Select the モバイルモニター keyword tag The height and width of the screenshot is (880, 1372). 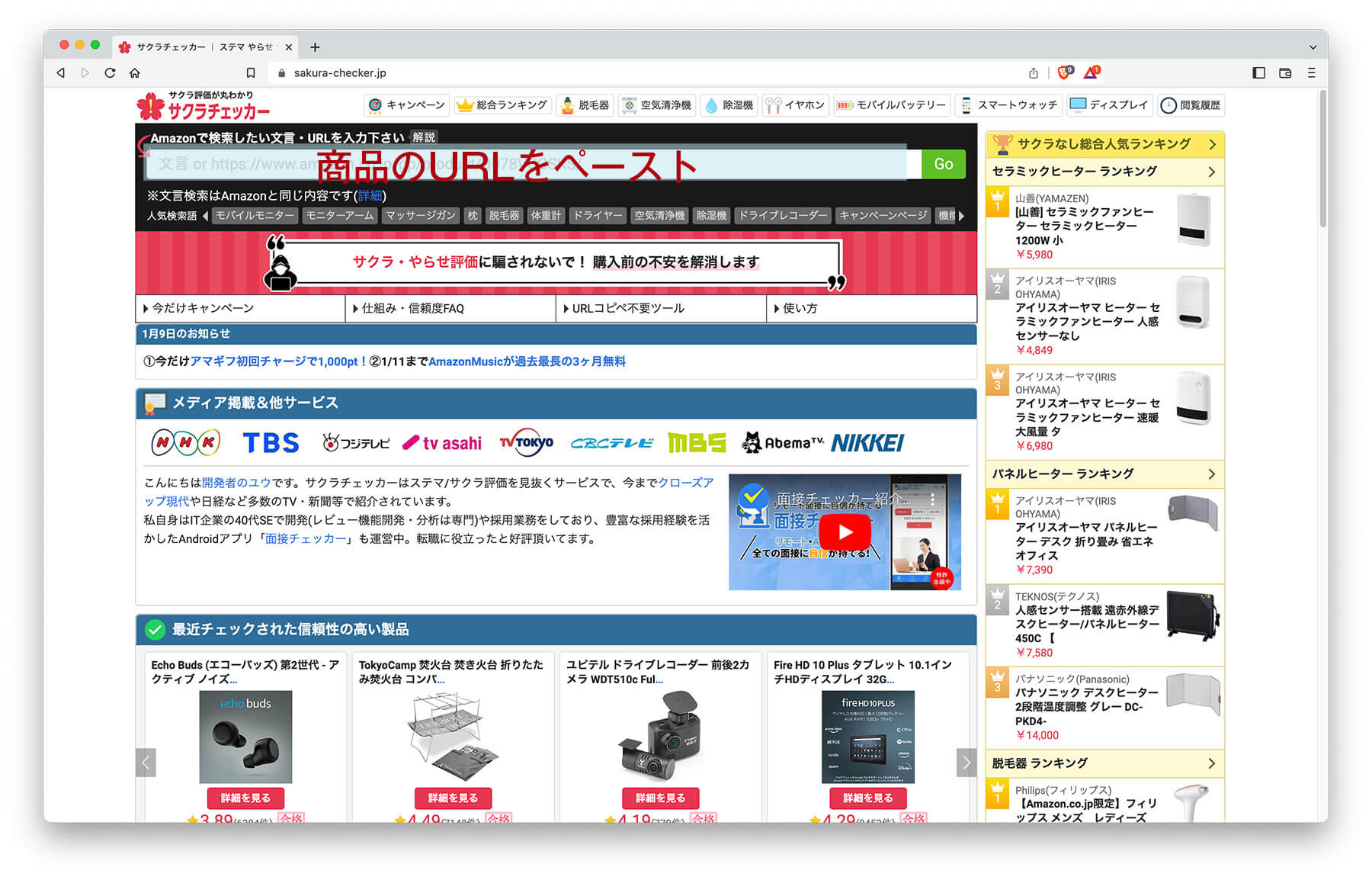click(255, 216)
